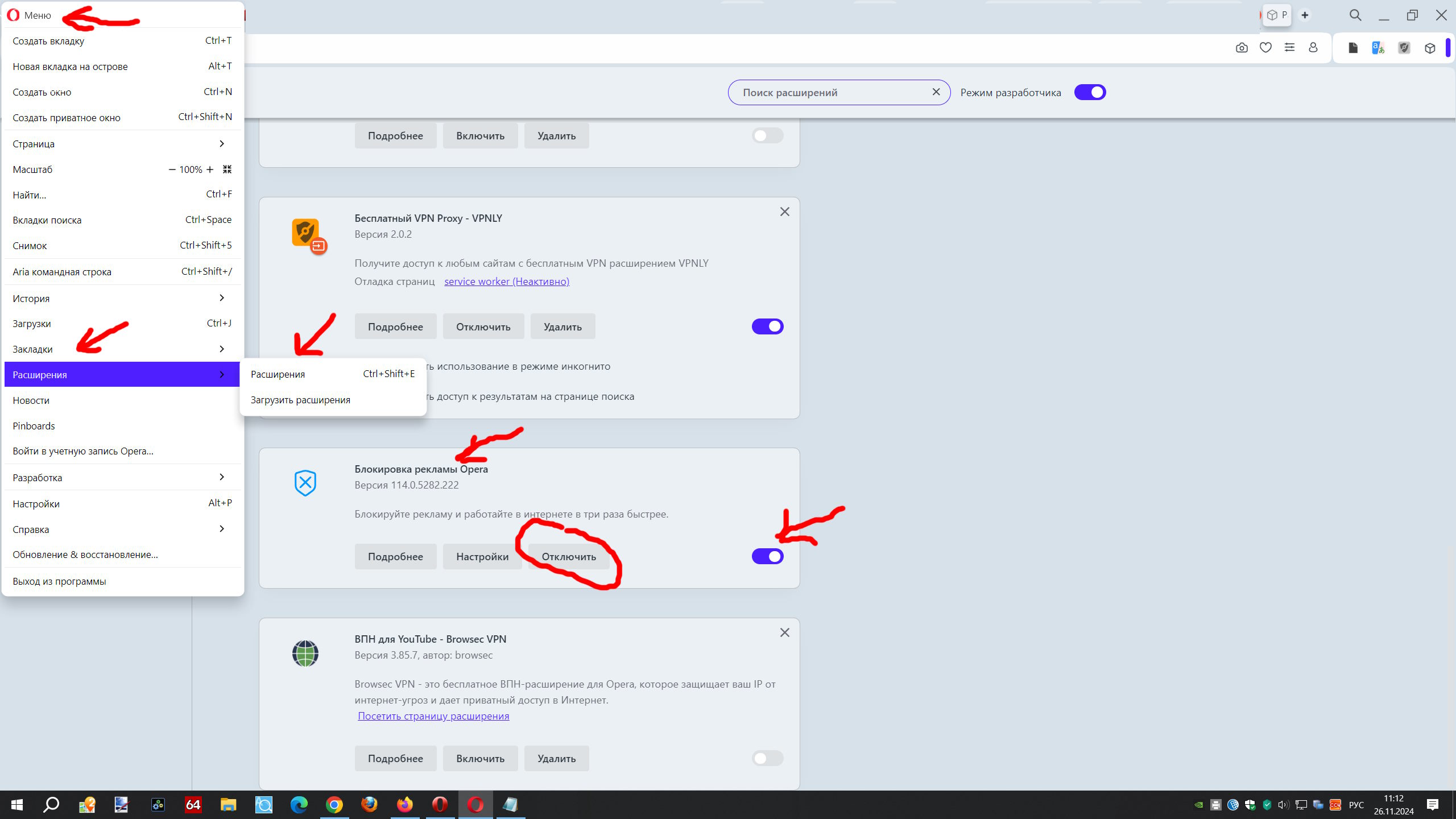The width and height of the screenshot is (1456, 819).
Task: Select Загрузить расширения submenu item
Action: coord(333,400)
